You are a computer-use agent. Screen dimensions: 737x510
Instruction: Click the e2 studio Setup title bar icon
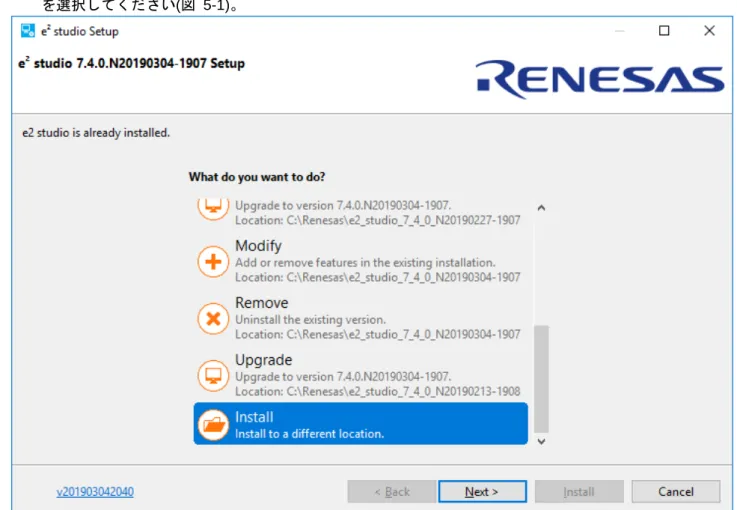[28, 31]
